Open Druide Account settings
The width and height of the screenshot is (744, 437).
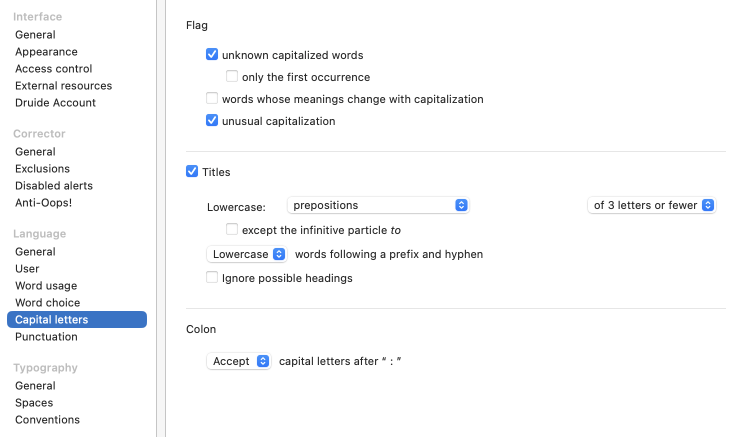[55, 103]
